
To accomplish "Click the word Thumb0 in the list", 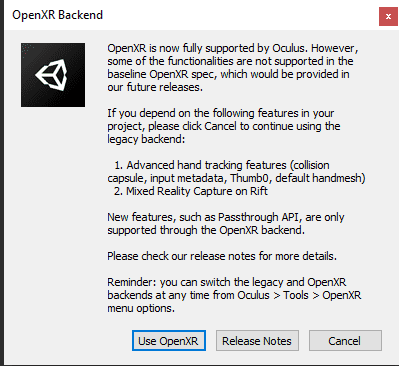I will [249, 178].
